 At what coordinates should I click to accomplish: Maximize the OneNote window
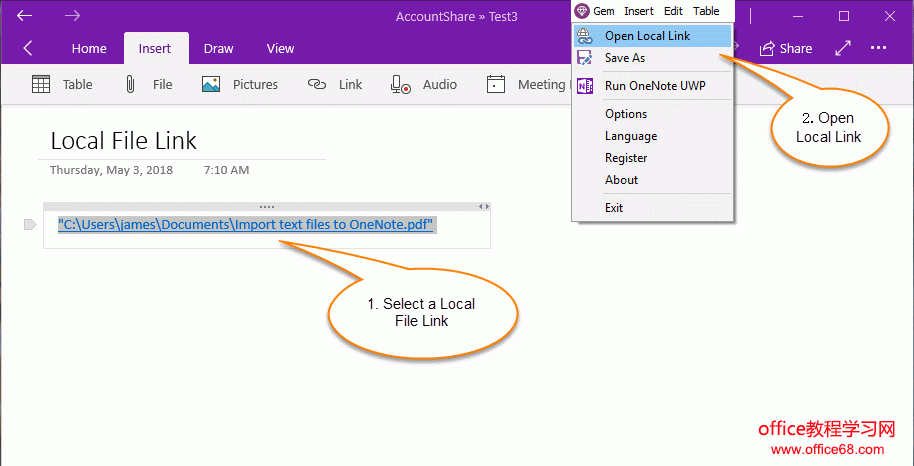(843, 16)
